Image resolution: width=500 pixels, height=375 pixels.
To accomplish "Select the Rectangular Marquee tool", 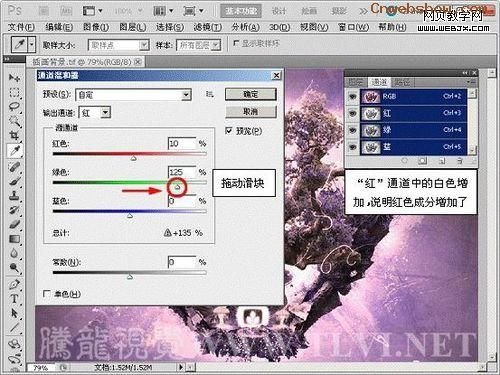I will (14, 92).
